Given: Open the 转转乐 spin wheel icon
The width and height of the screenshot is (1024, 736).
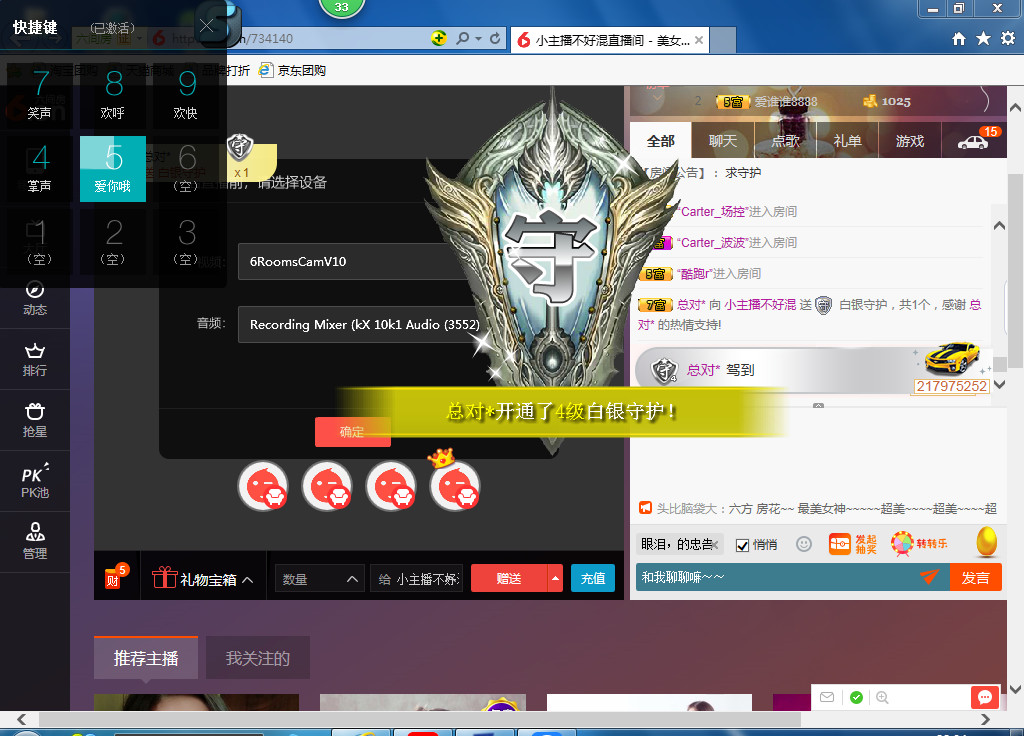Looking at the screenshot, I should pos(919,543).
